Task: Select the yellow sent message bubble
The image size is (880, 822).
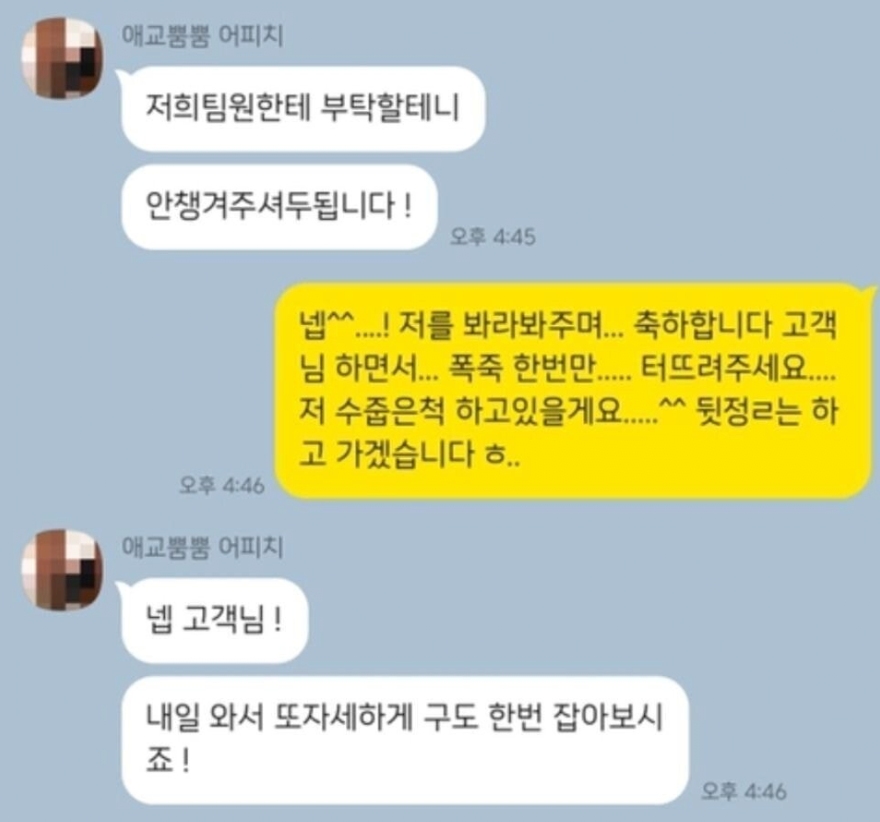Action: [575, 391]
